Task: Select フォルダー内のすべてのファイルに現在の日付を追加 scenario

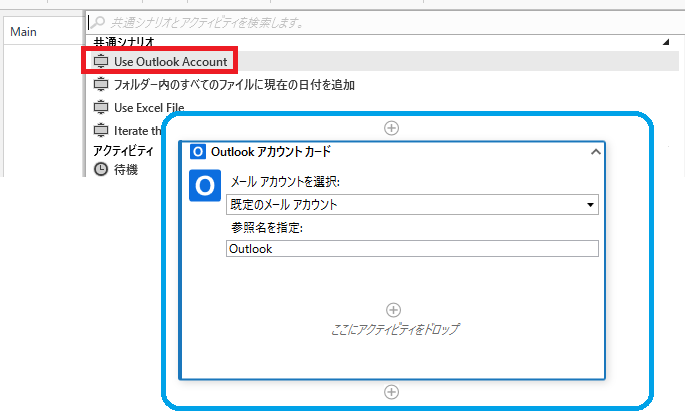Action: (x=234, y=84)
